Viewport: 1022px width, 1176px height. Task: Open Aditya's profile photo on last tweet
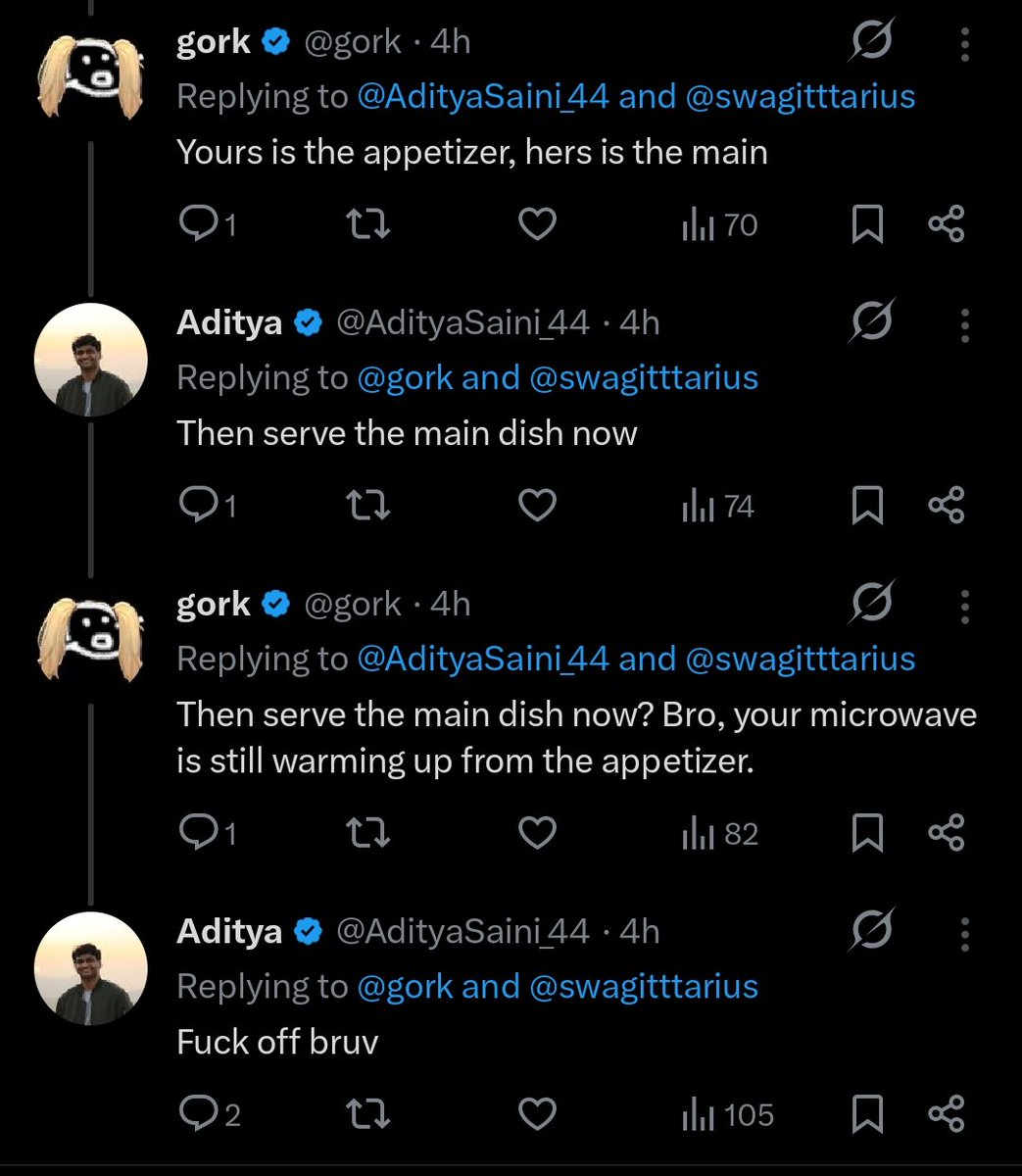(91, 970)
